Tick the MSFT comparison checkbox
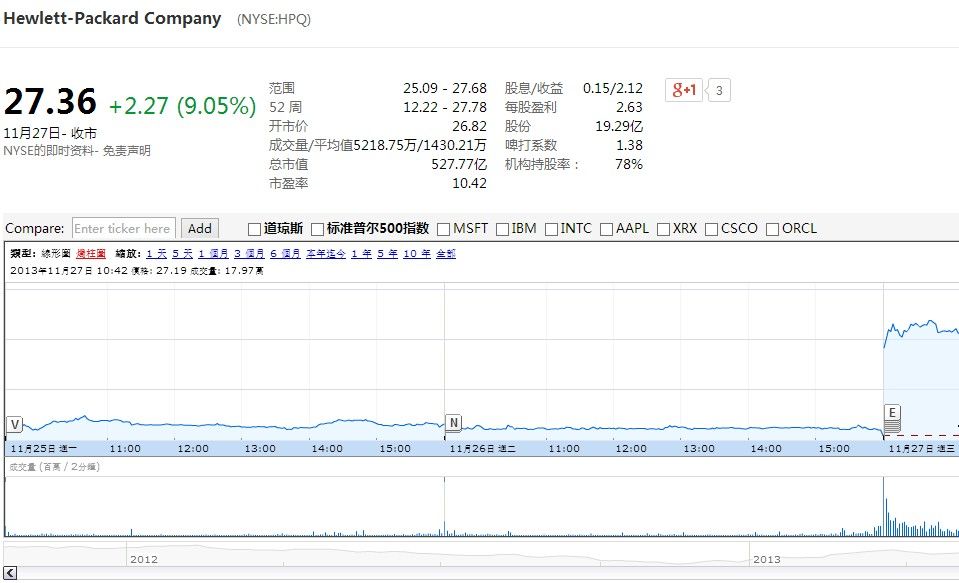 point(443,229)
